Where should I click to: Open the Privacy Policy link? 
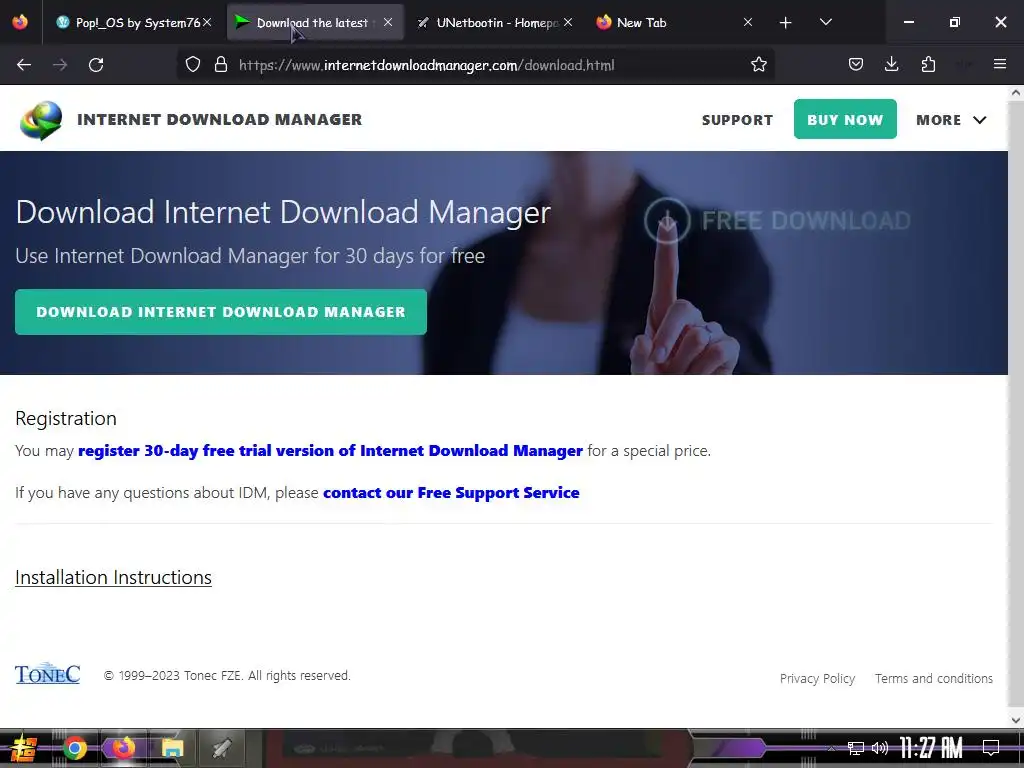click(x=817, y=679)
